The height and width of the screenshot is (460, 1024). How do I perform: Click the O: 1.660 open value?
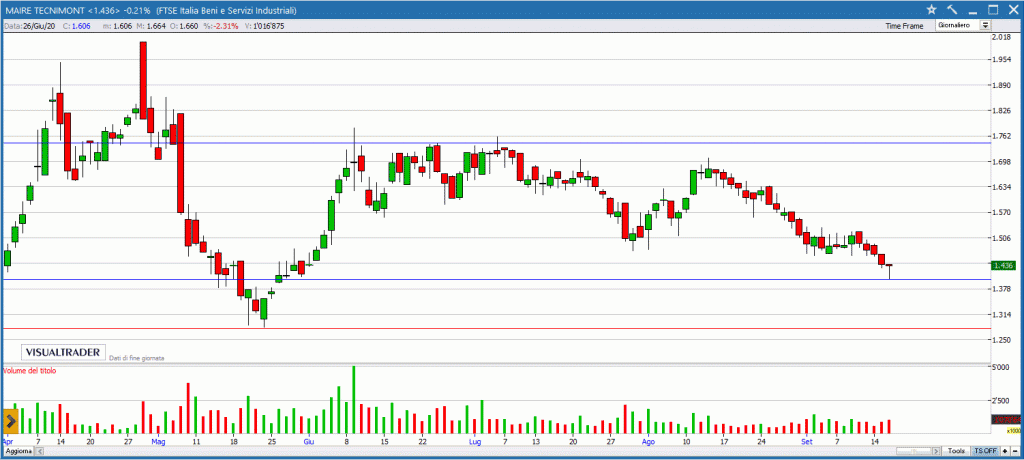(183, 26)
